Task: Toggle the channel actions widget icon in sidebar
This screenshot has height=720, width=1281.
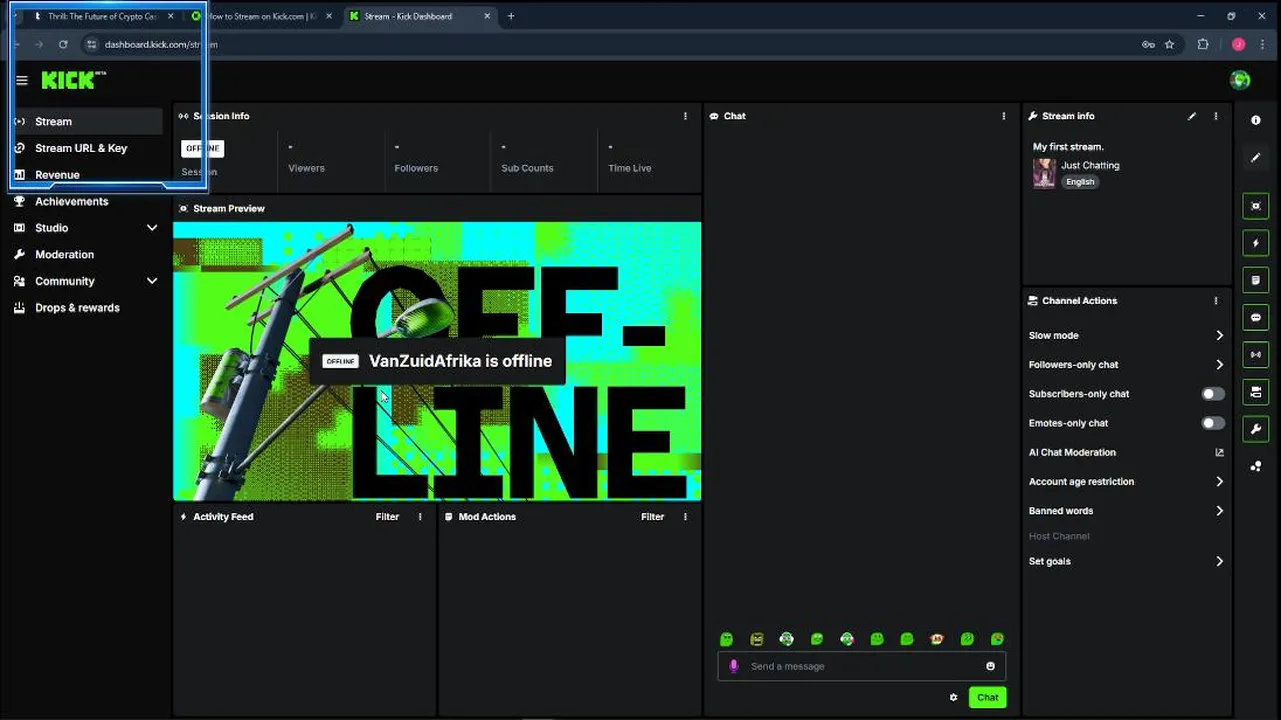Action: tap(1256, 392)
